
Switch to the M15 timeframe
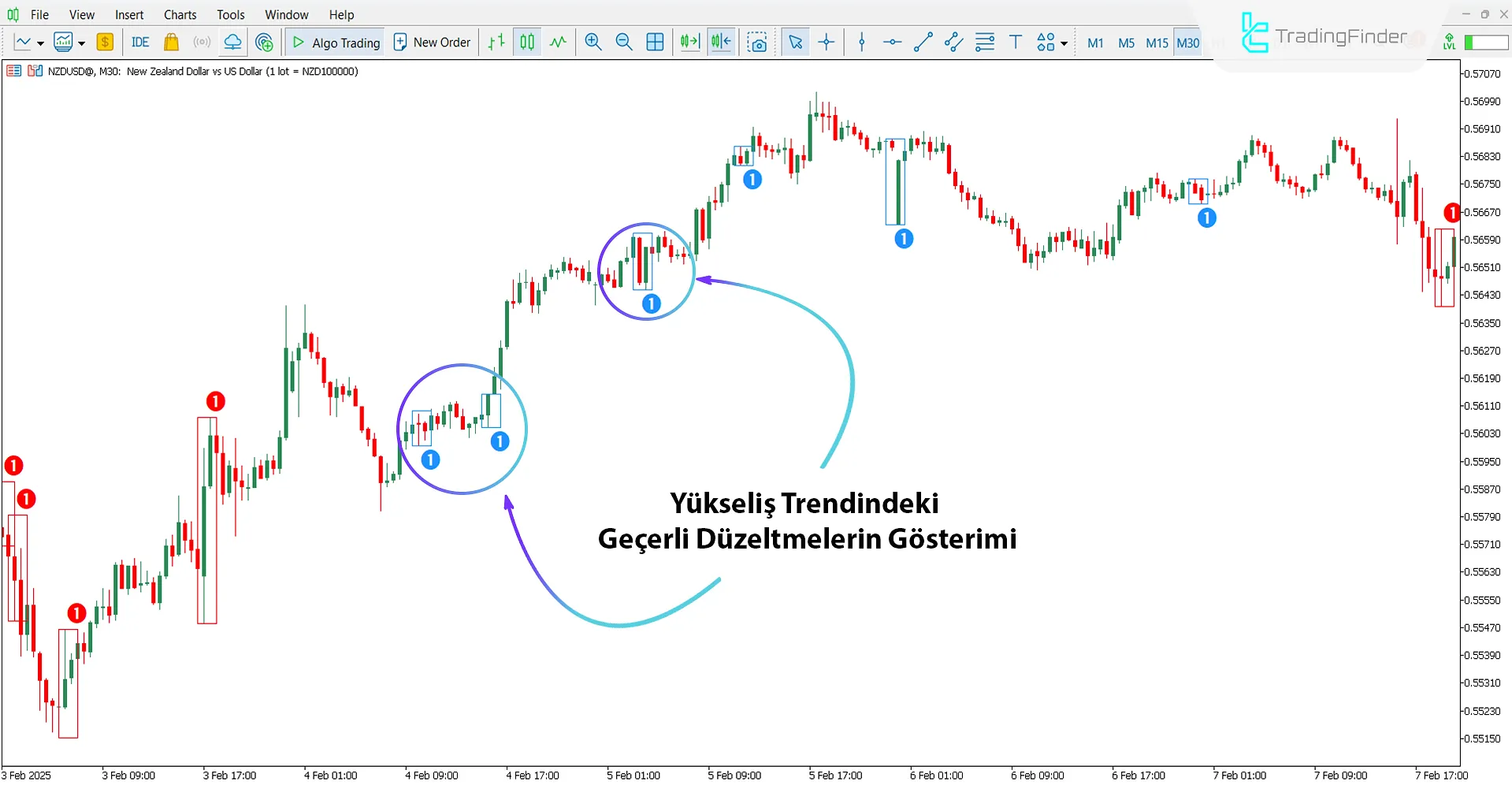pos(1156,43)
